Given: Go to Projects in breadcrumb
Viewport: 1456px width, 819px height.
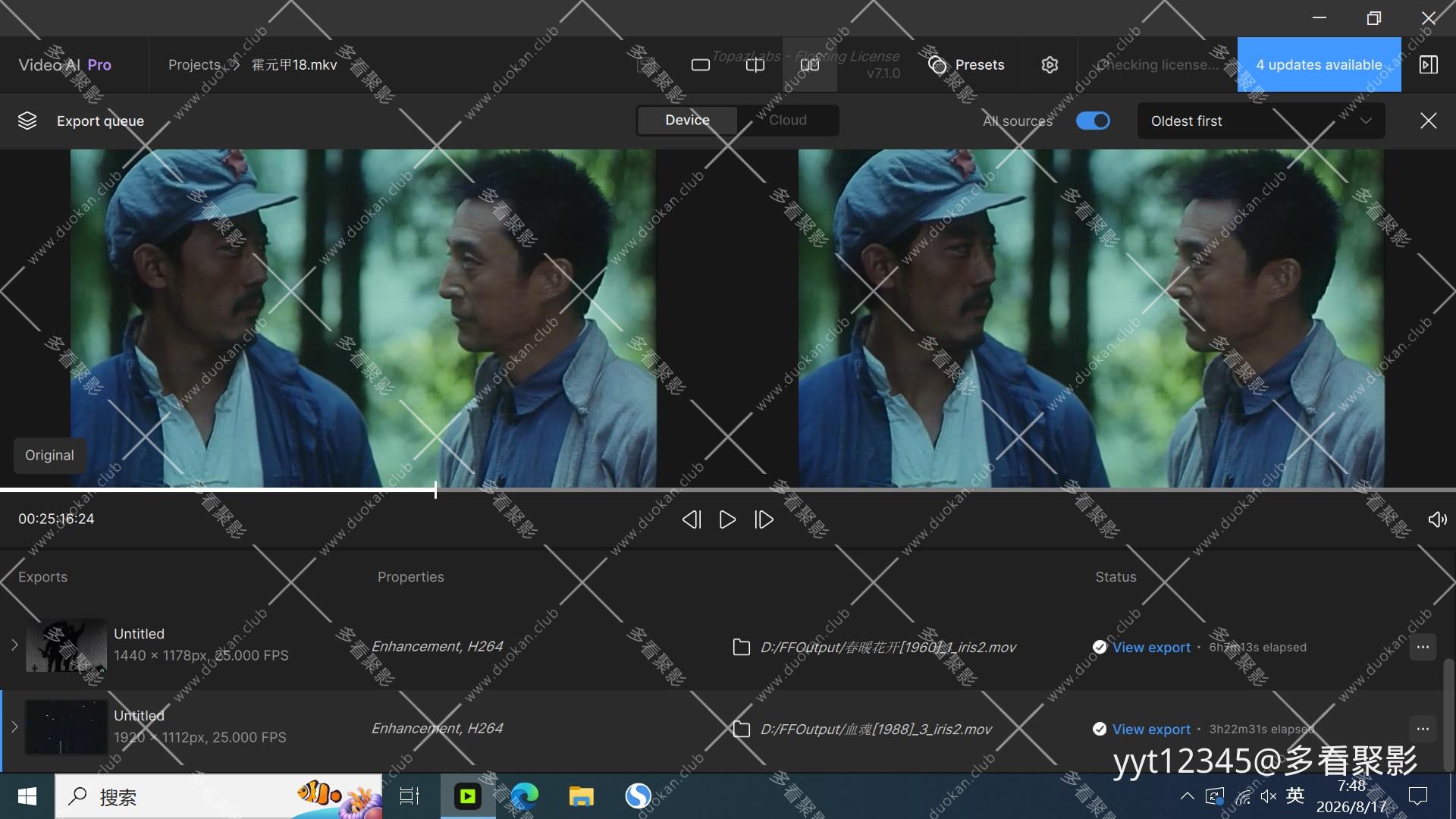Looking at the screenshot, I should (194, 65).
